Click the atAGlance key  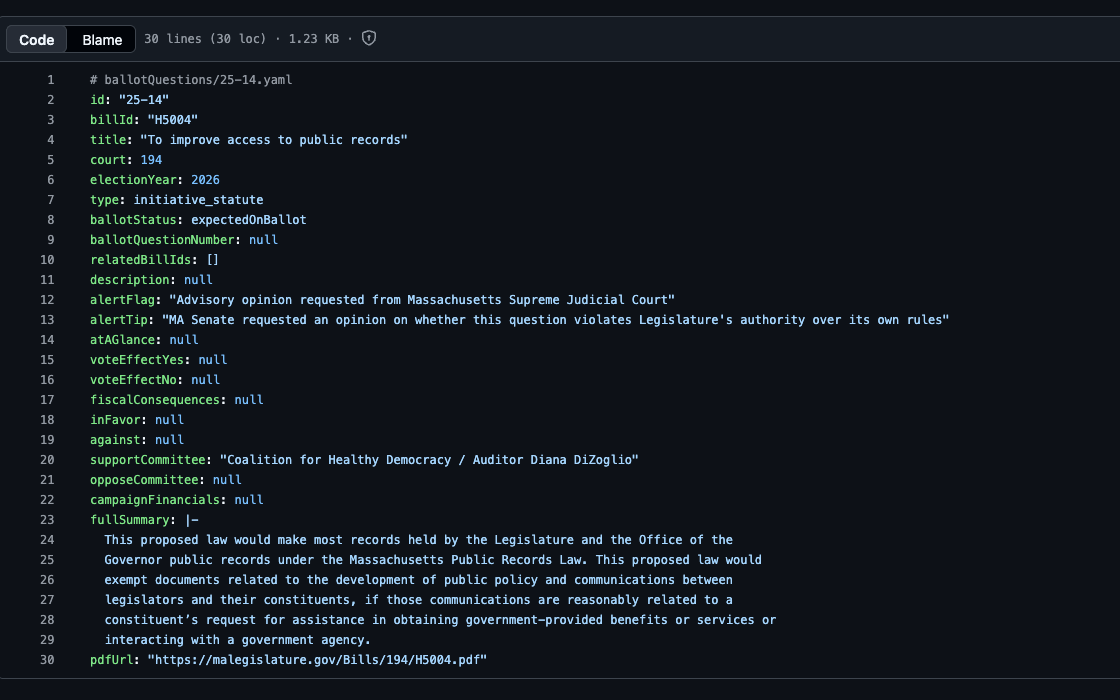coord(122,340)
